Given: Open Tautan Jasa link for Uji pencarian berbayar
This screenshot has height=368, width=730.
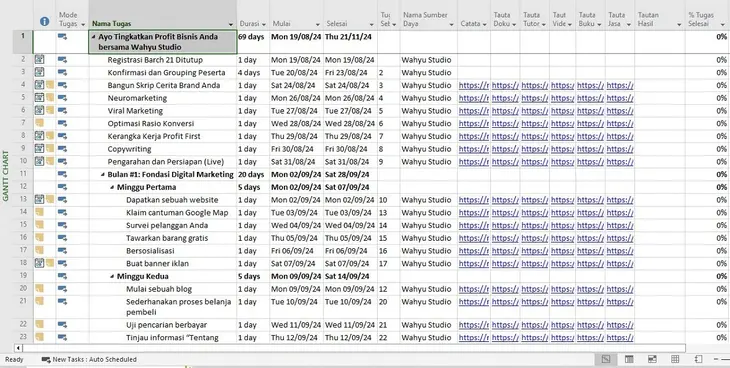Looking at the screenshot, I should tap(620, 324).
